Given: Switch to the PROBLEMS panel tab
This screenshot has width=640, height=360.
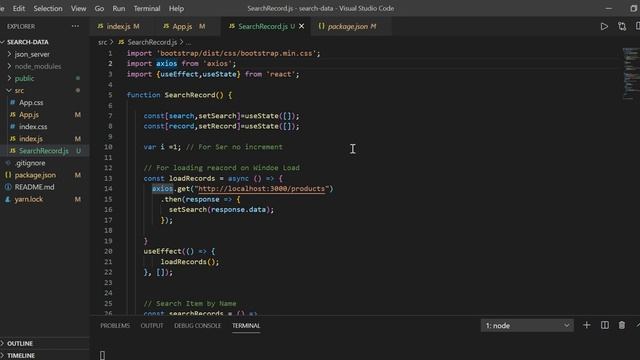Looking at the screenshot, I should (115, 326).
